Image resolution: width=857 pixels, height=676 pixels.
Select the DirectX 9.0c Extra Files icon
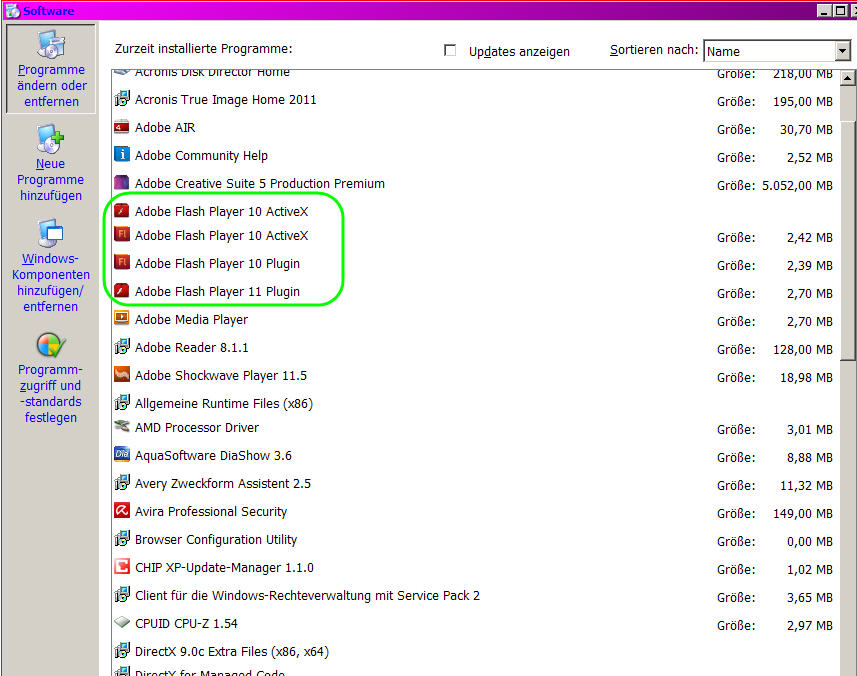[122, 651]
